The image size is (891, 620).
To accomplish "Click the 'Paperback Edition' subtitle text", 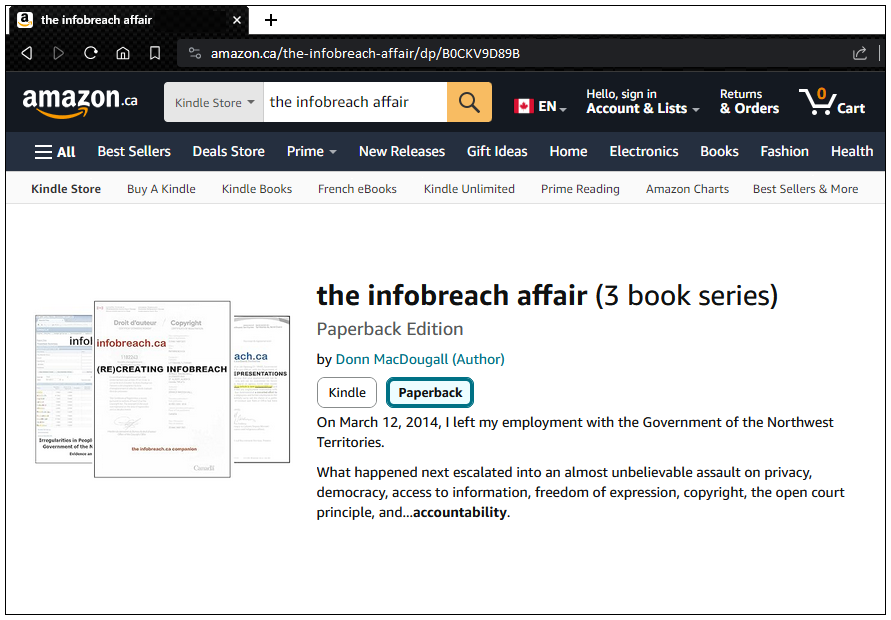I will click(390, 329).
